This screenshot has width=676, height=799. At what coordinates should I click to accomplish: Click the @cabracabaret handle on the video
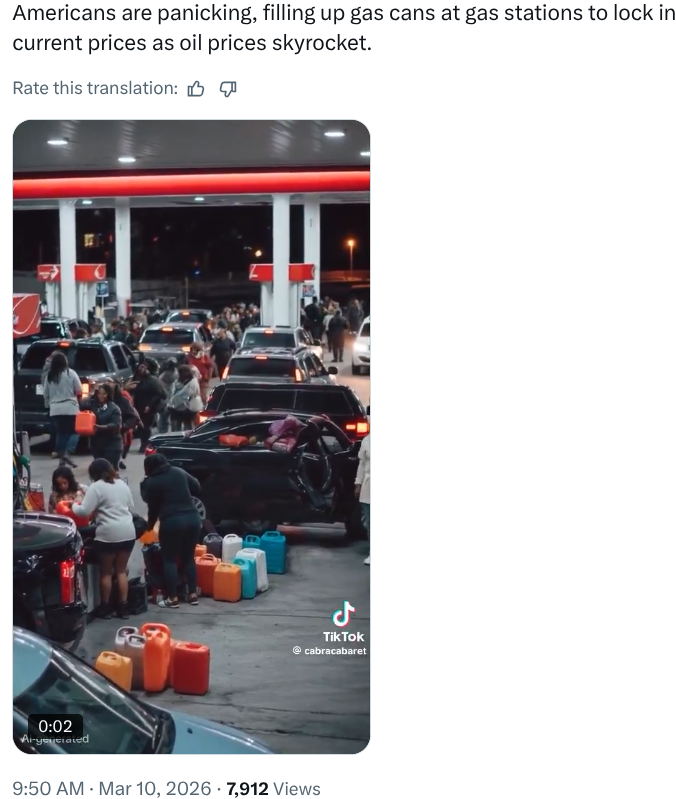pos(330,651)
